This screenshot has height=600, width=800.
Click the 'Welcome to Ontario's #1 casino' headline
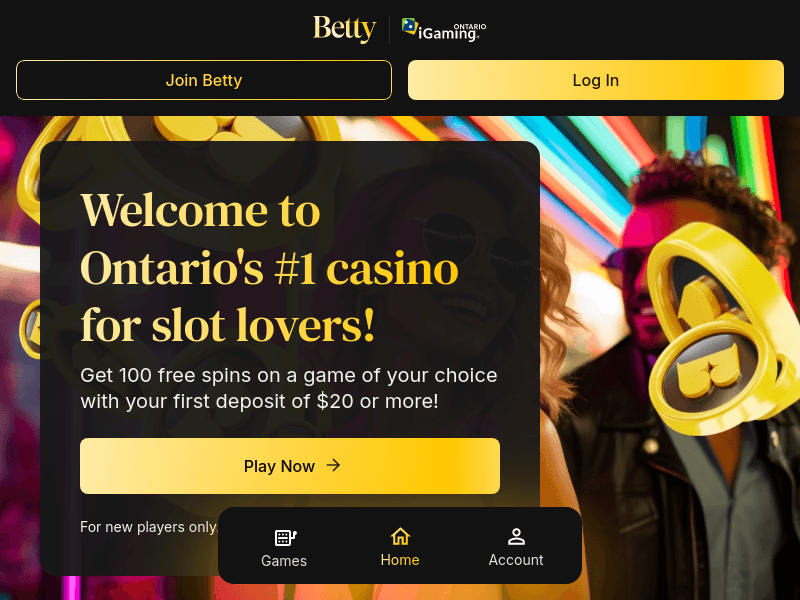270,267
